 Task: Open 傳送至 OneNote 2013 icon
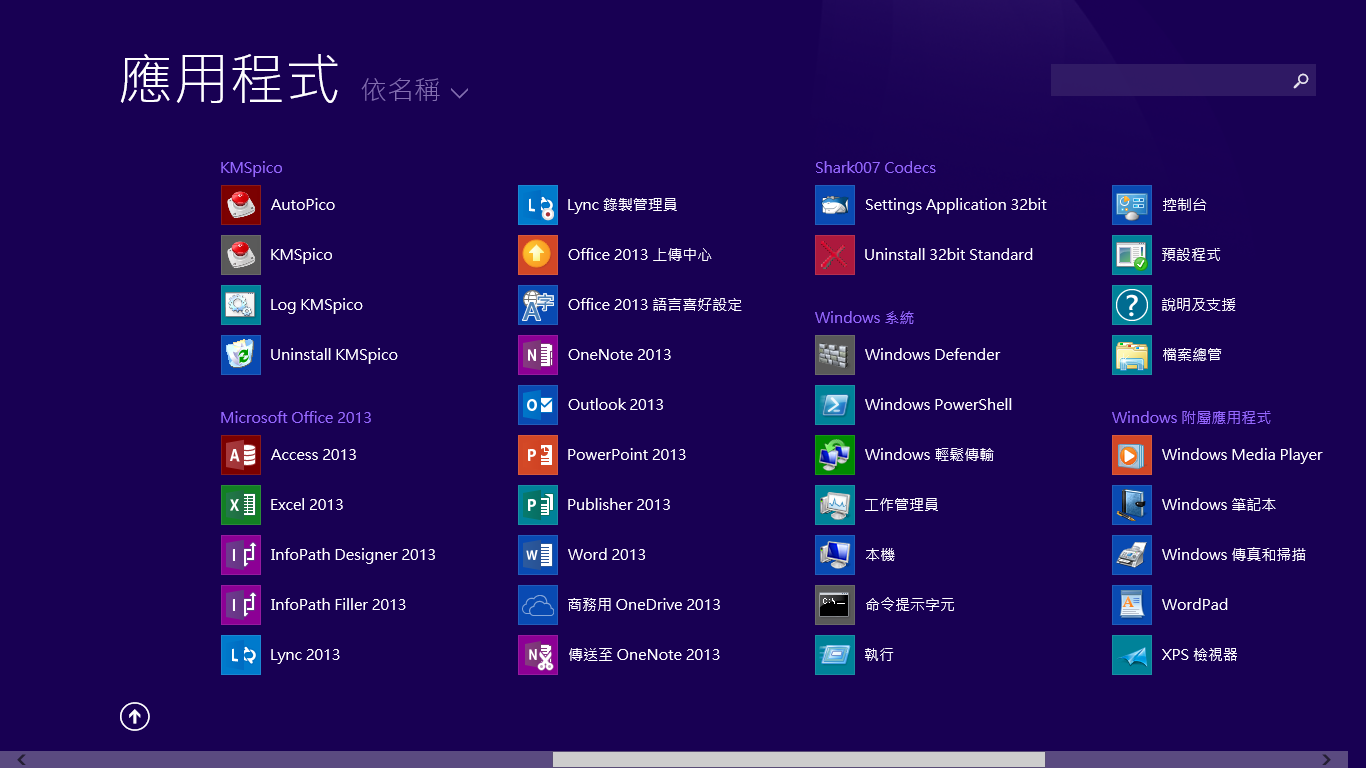(x=538, y=655)
